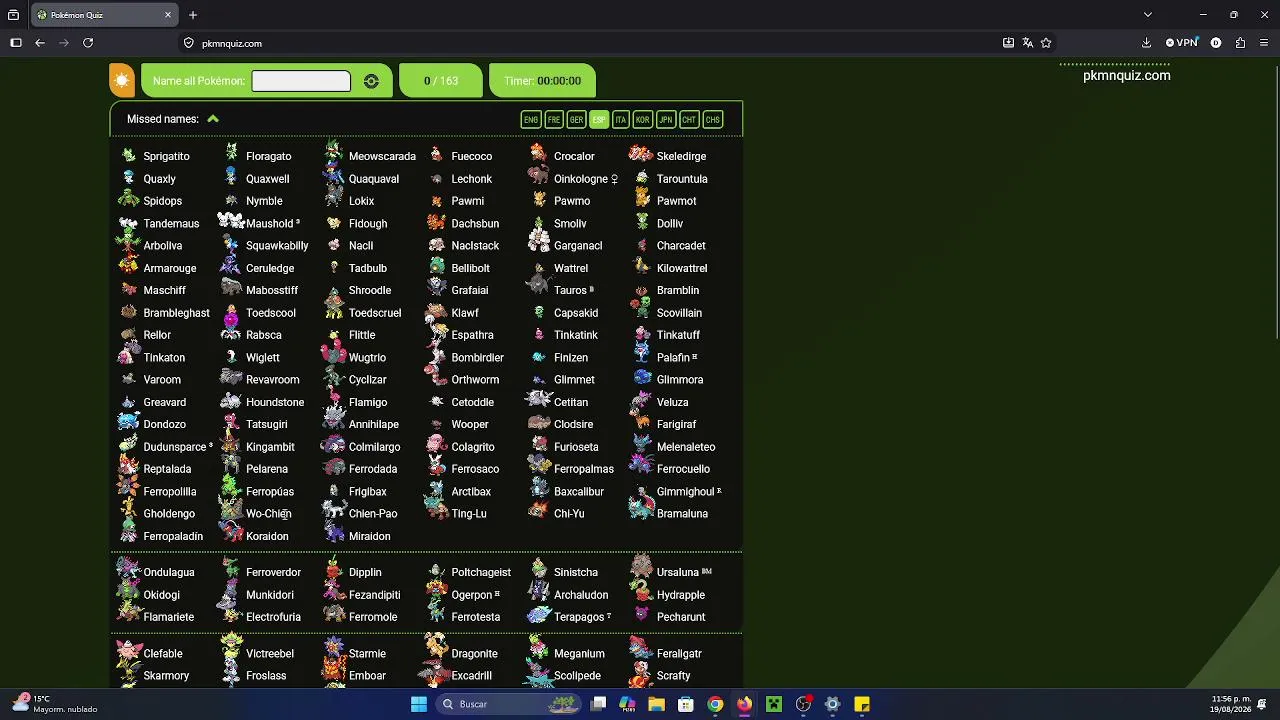Click the Clodsire sprite icon
The width and height of the screenshot is (1280, 720).
pos(539,424)
